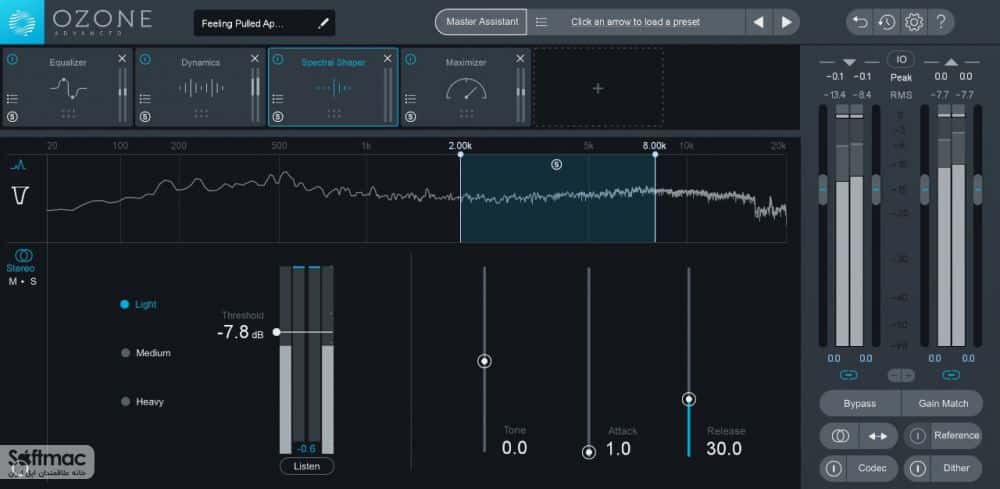Viewport: 1000px width, 489px height.
Task: Remove the Maximizer module
Action: tap(520, 59)
